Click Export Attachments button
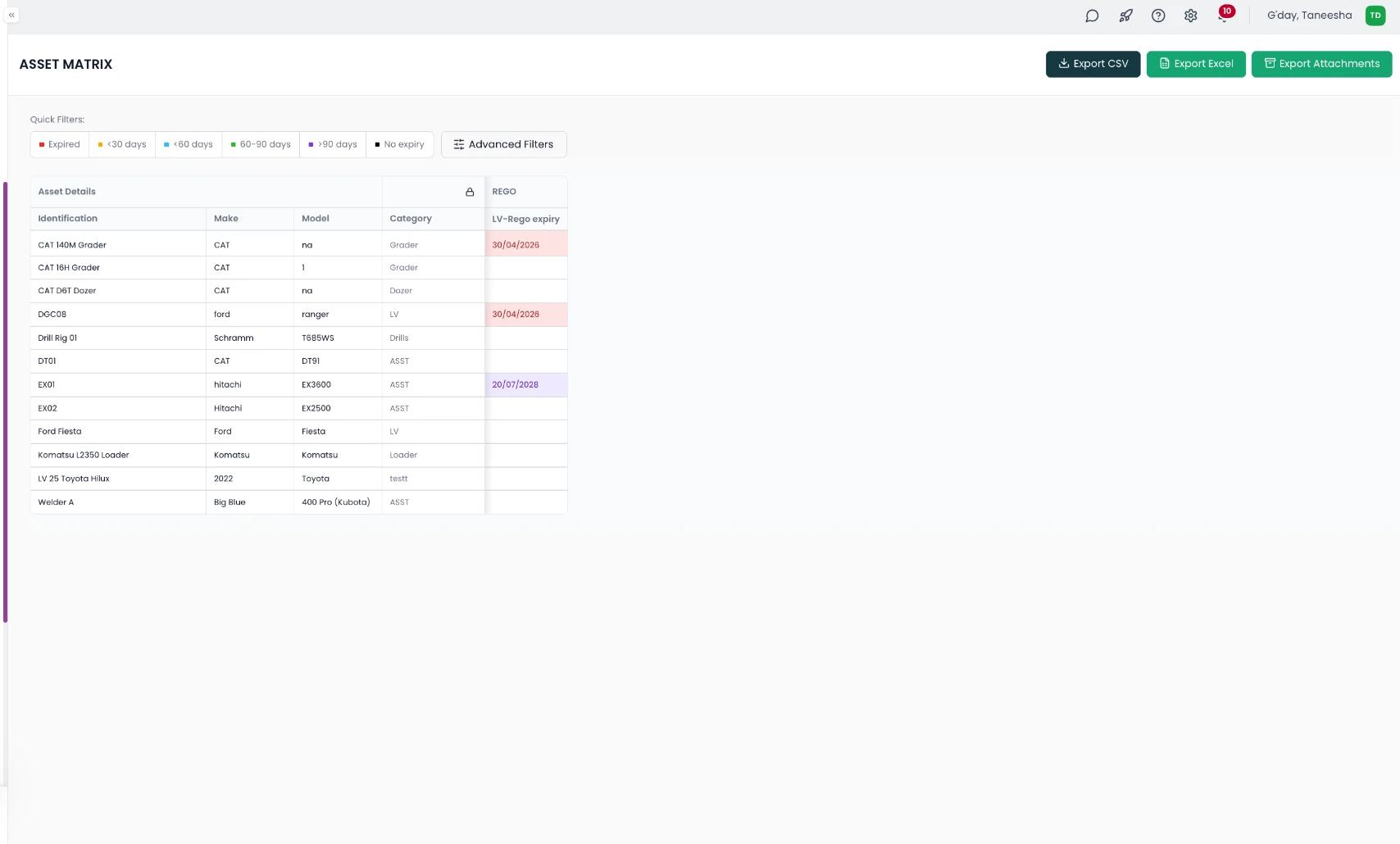This screenshot has height=844, width=1400. [1321, 64]
